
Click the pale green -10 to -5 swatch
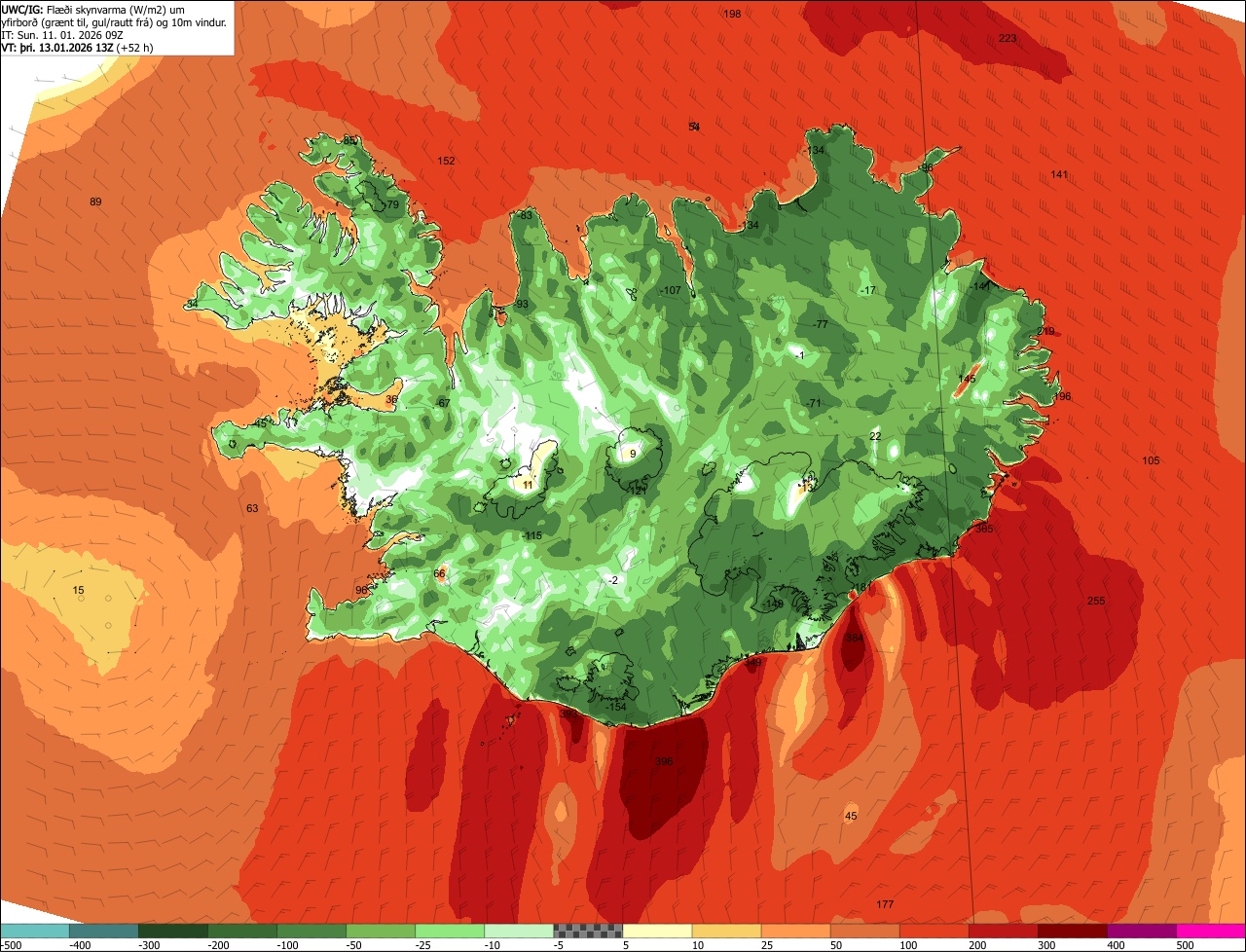click(x=518, y=931)
